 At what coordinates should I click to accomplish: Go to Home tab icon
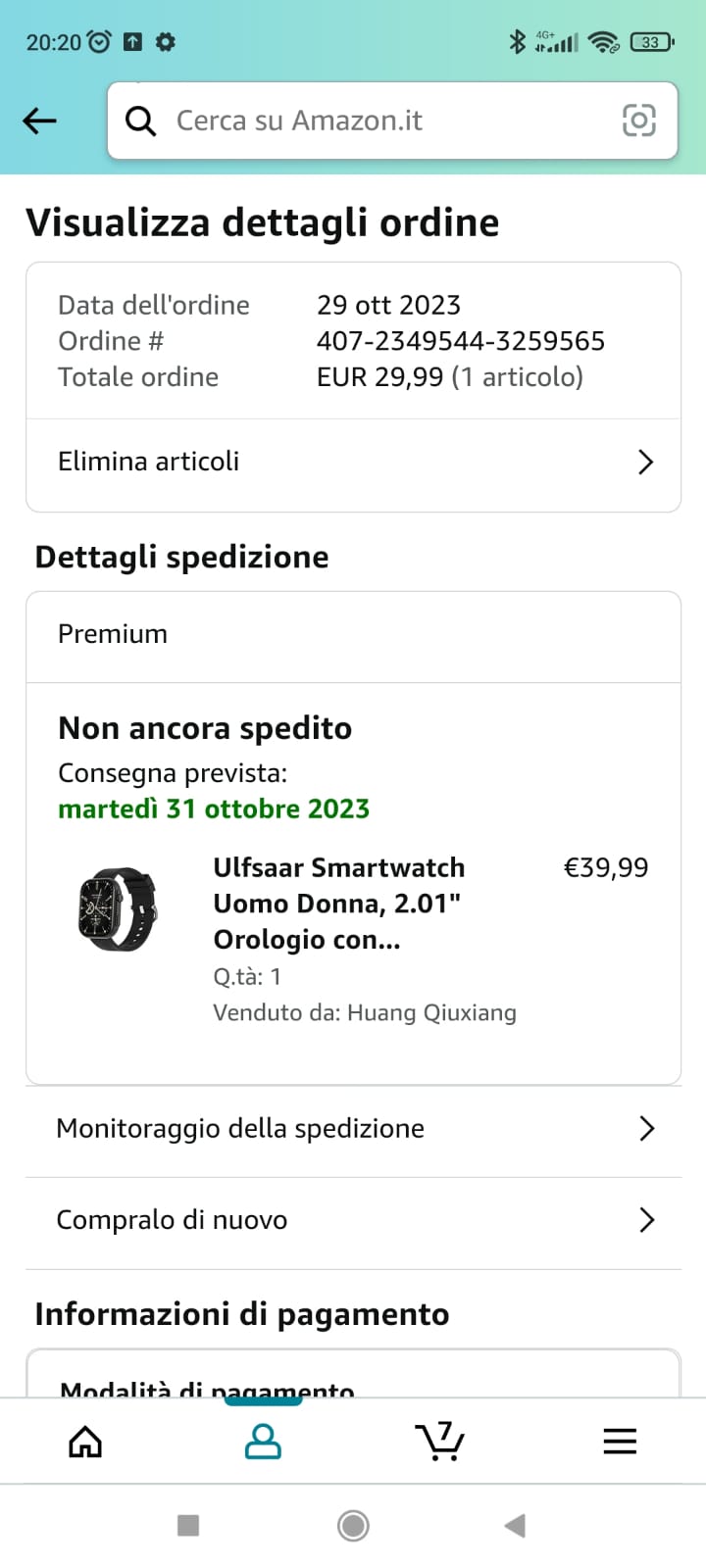pos(85,1441)
